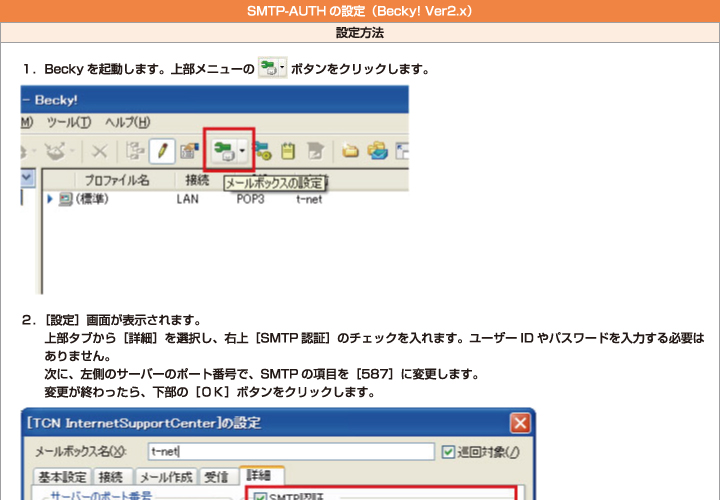Toggle the SMTP認証 checkbox
720x500 pixels.
click(x=260, y=498)
